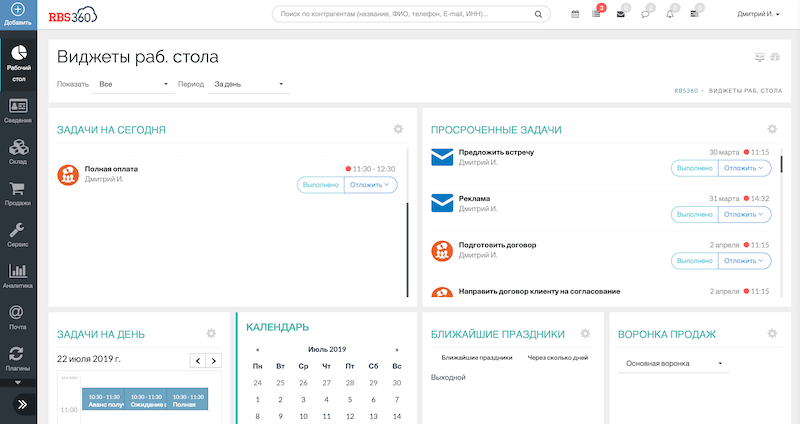
Task: Go to next day in Задачи на день
Action: pos(217,360)
